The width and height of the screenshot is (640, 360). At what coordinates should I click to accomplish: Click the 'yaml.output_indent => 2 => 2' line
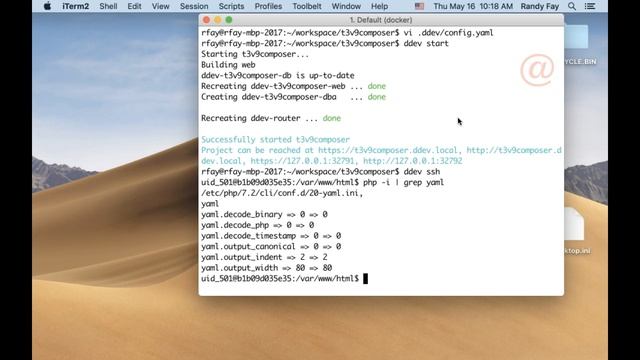[x=264, y=257]
